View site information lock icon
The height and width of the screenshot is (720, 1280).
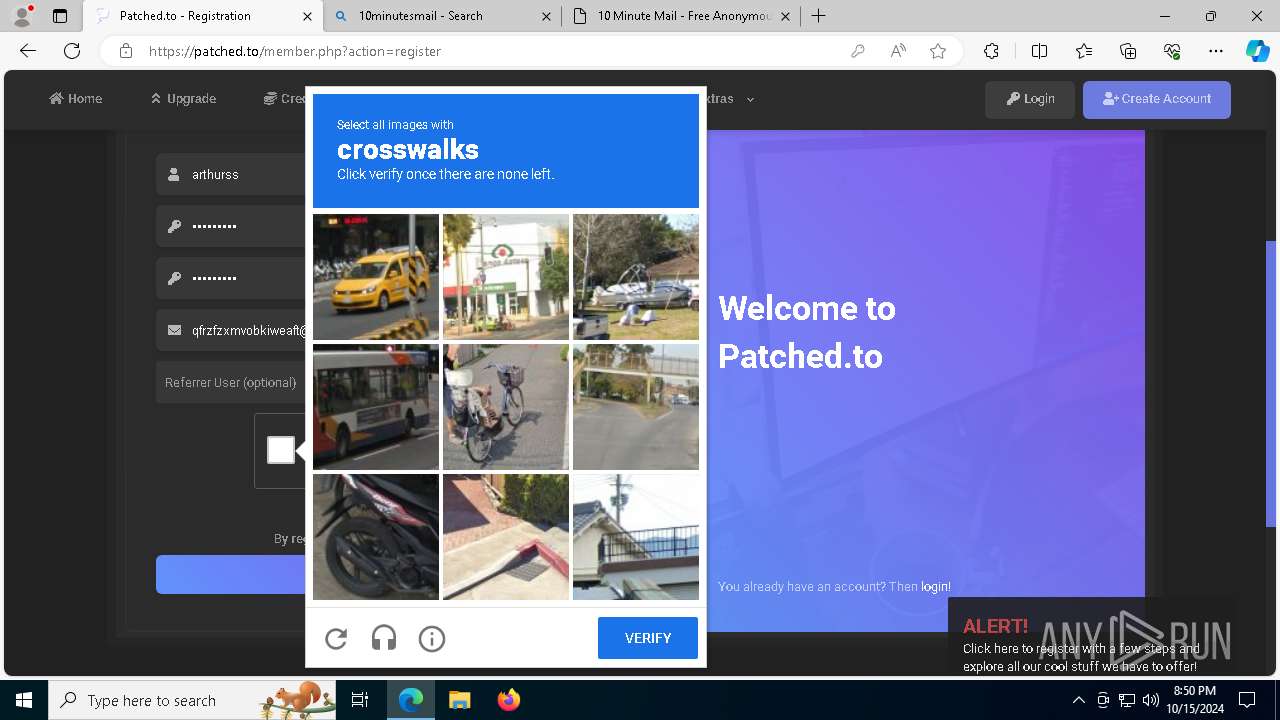pyautogui.click(x=126, y=51)
